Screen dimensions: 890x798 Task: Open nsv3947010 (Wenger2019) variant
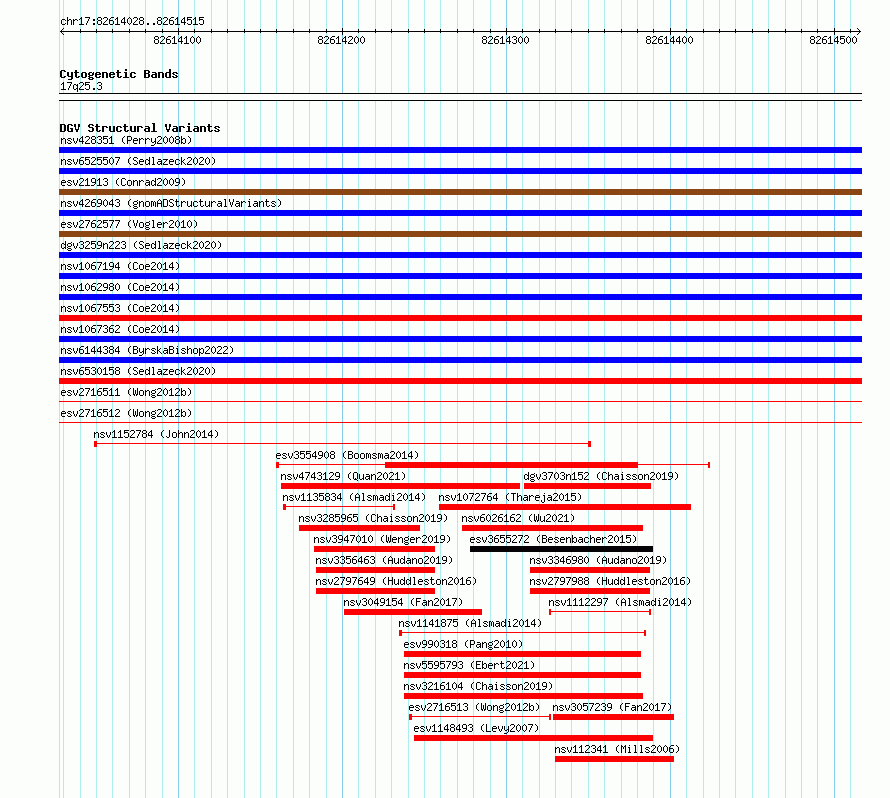[x=382, y=539]
